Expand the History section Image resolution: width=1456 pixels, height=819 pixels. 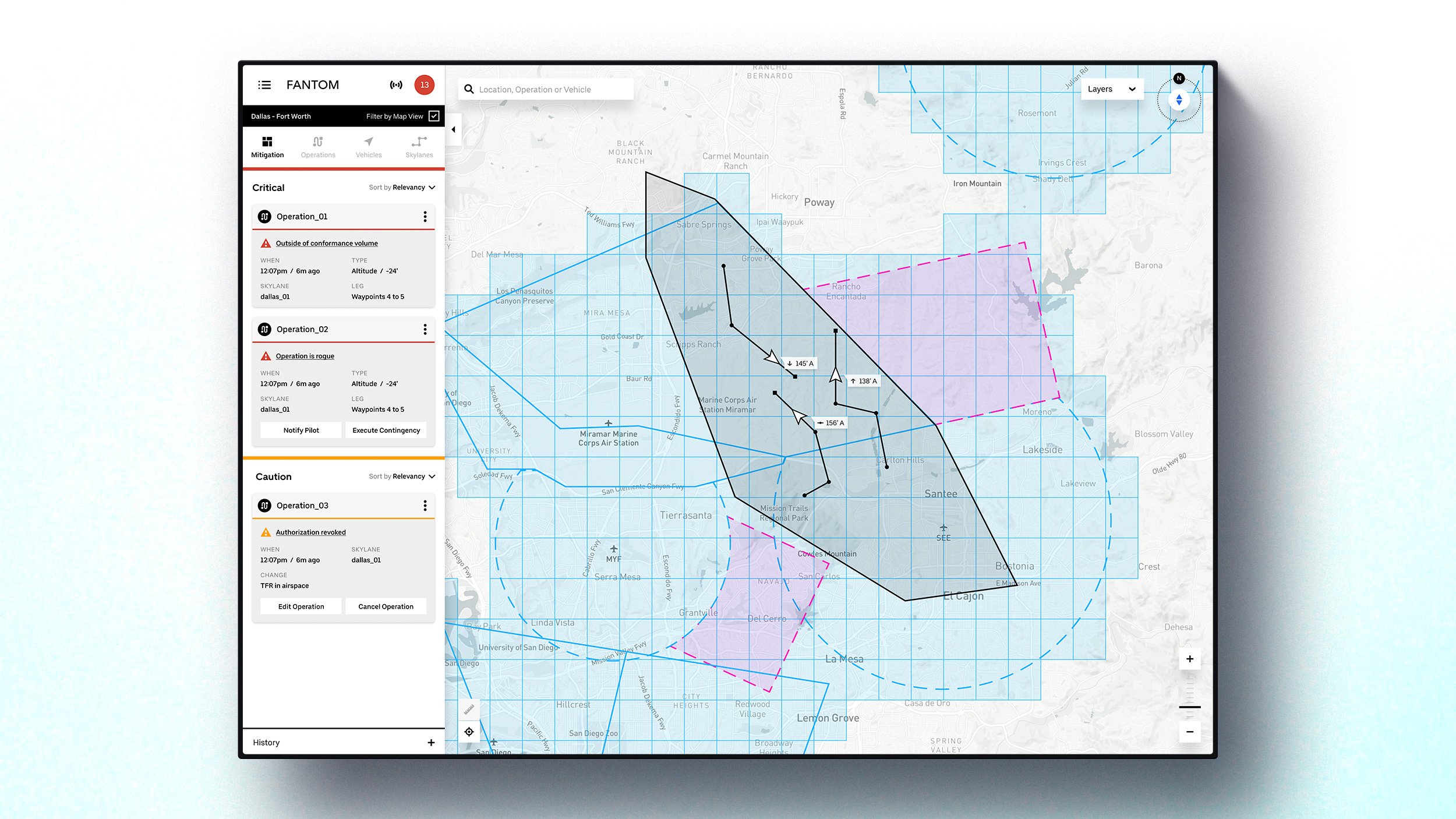click(431, 743)
